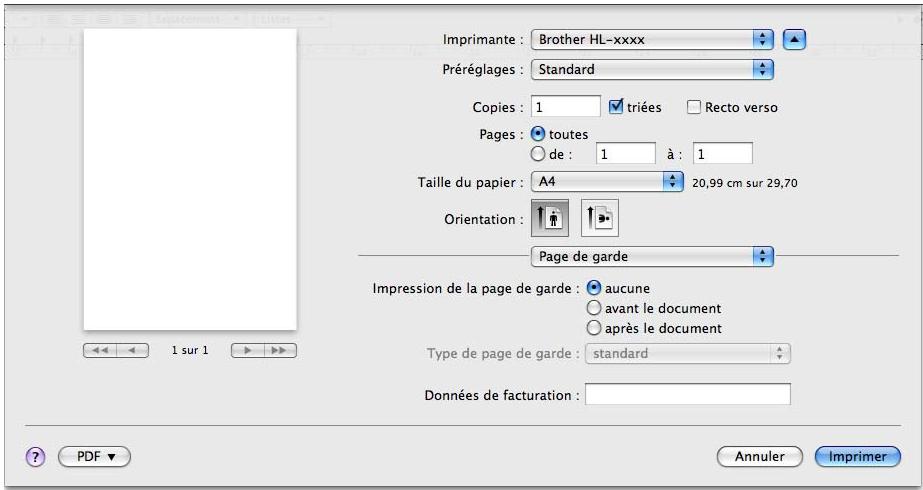Go to previous preview page
The height and width of the screenshot is (490, 923).
click(133, 350)
